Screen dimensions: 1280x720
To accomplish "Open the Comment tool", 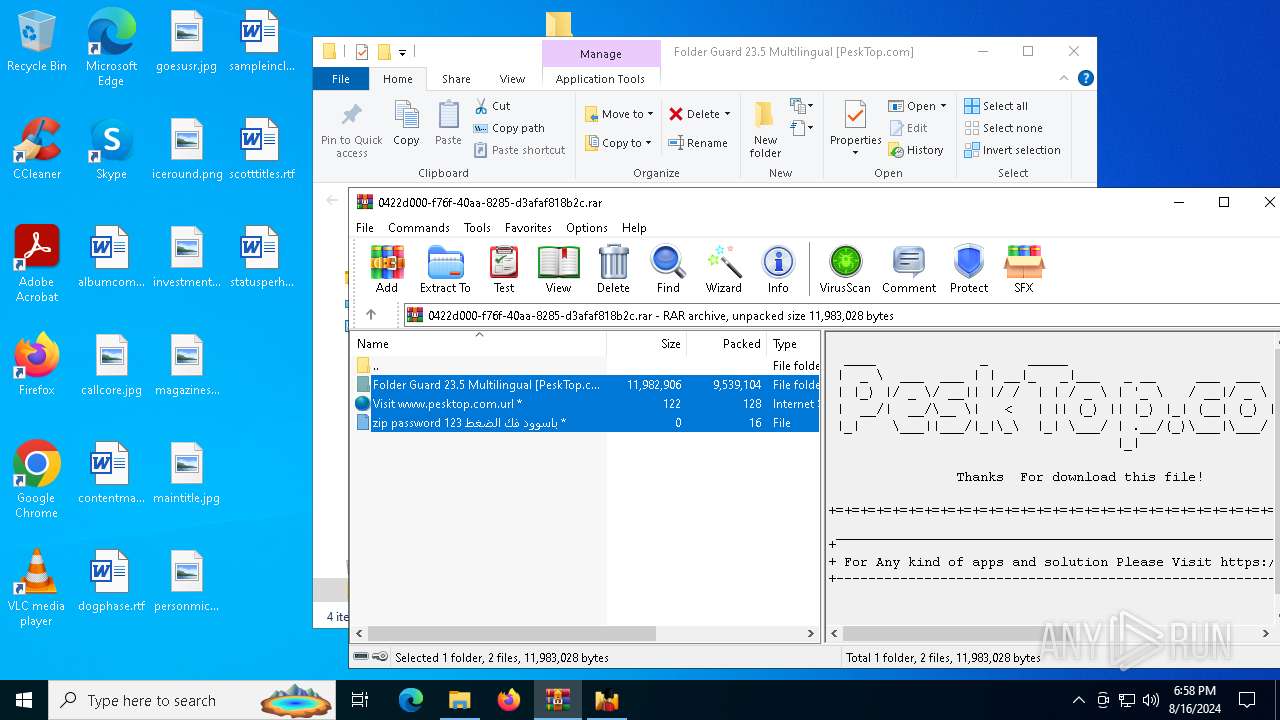I will click(x=909, y=269).
